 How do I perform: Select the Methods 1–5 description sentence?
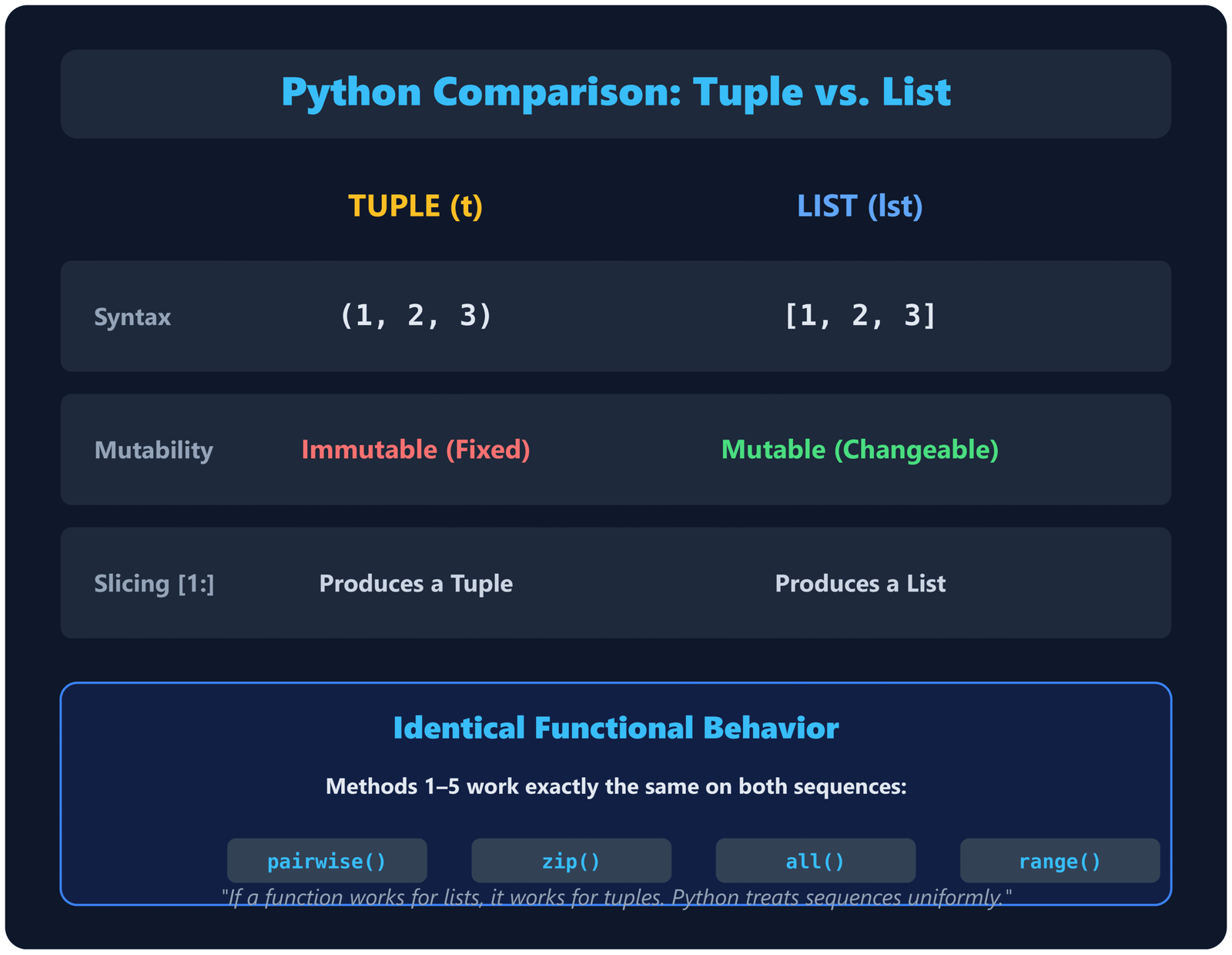tap(616, 786)
